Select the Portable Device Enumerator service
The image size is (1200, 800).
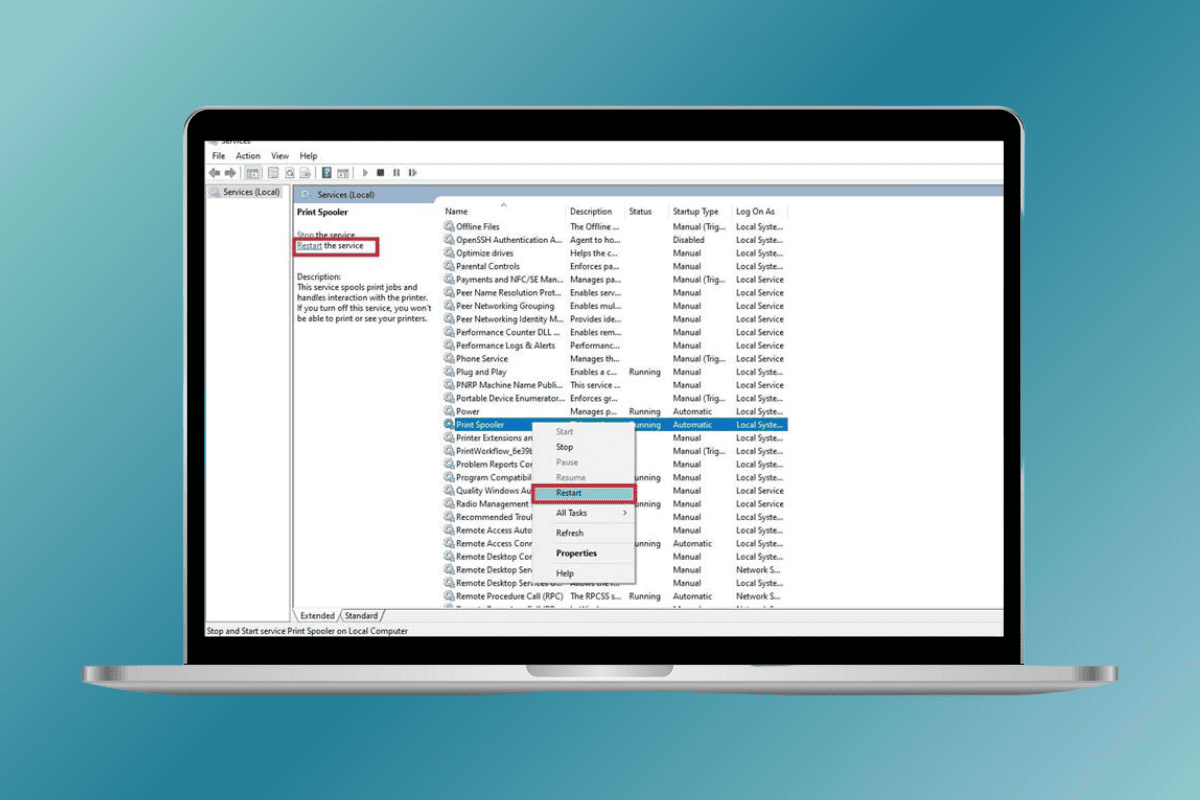(615, 398)
